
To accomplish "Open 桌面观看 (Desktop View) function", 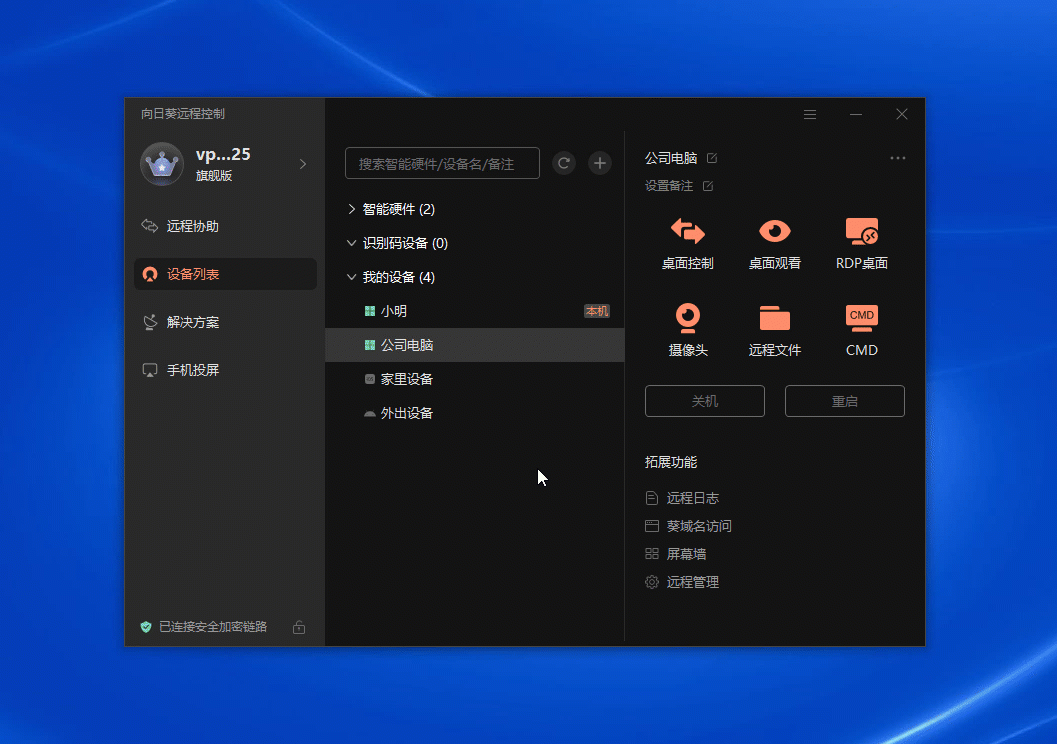I will coord(774,243).
